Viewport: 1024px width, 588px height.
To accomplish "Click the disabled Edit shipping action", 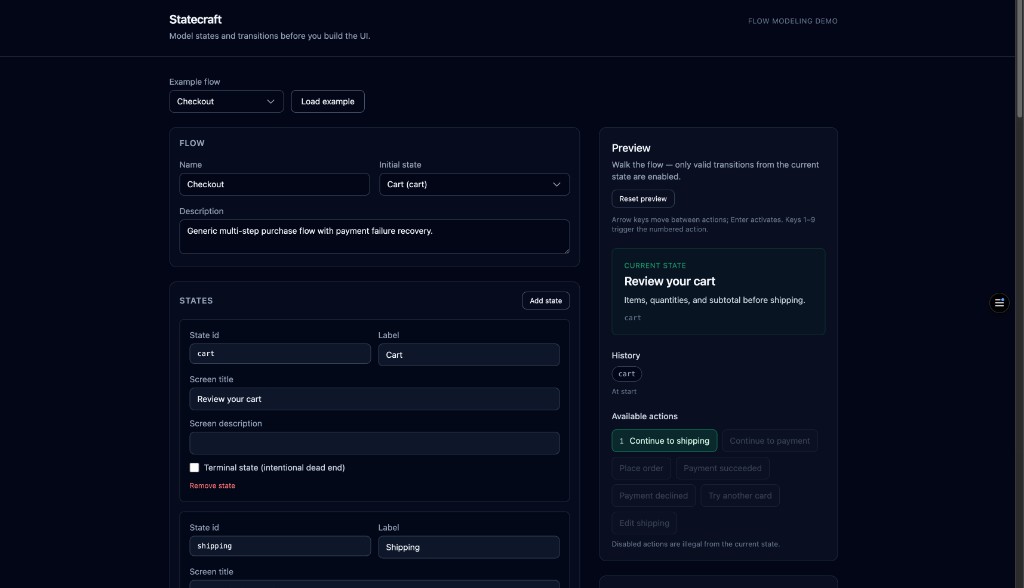I will pos(644,523).
